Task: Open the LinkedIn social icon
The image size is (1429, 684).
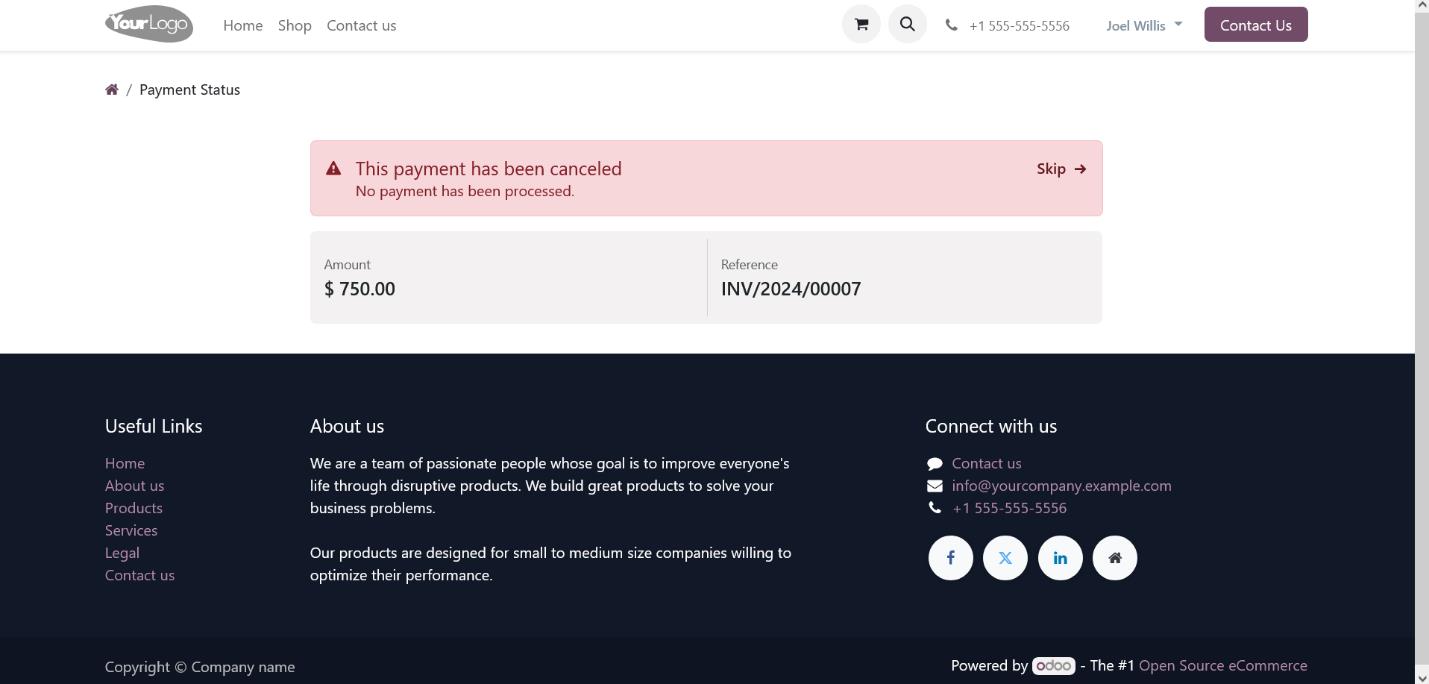Action: (x=1060, y=558)
